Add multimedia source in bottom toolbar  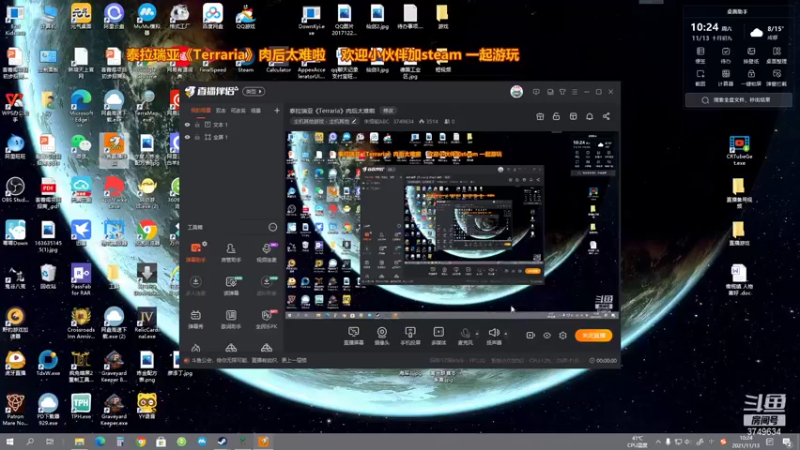438,336
